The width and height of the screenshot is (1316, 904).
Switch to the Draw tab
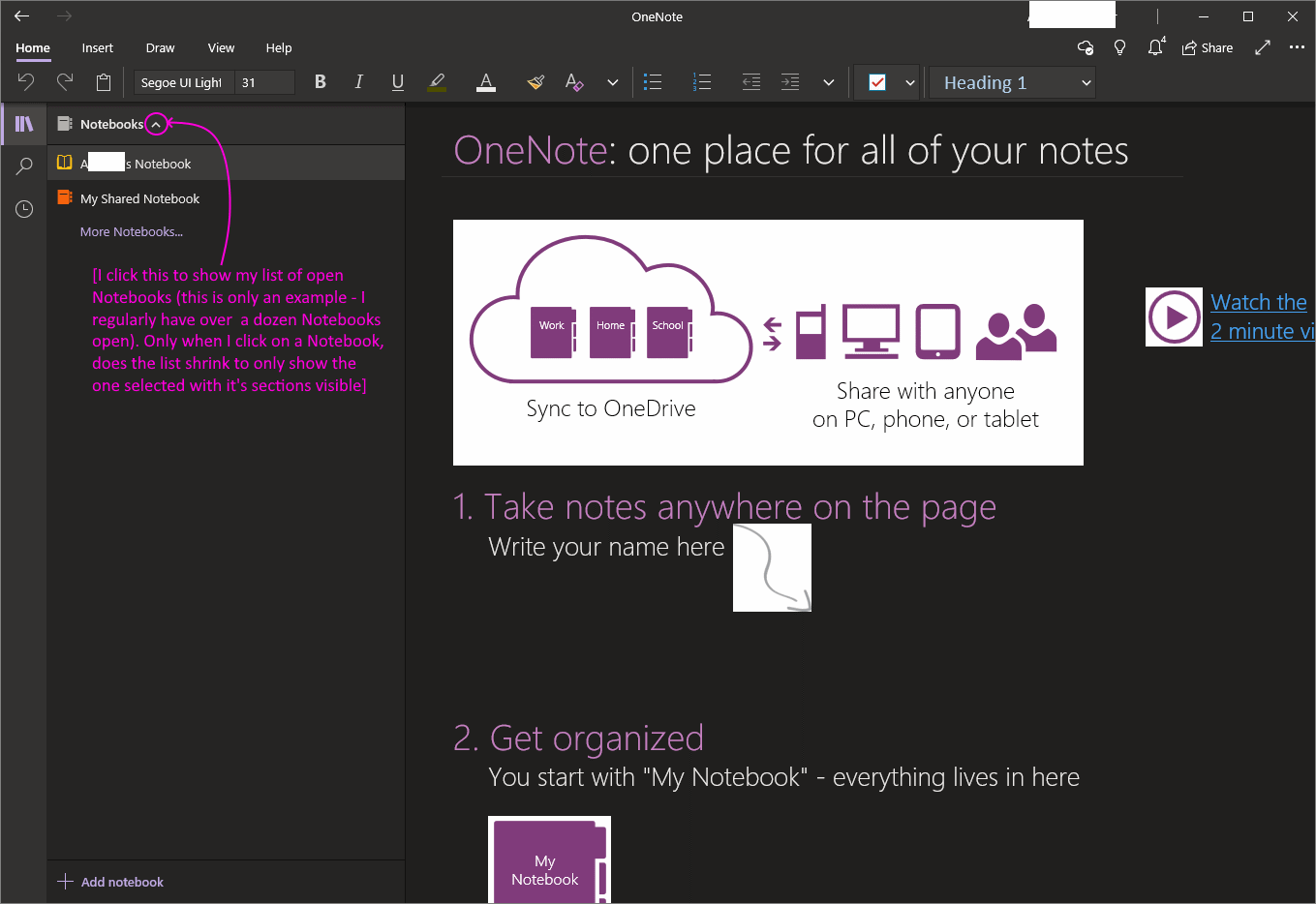[161, 47]
